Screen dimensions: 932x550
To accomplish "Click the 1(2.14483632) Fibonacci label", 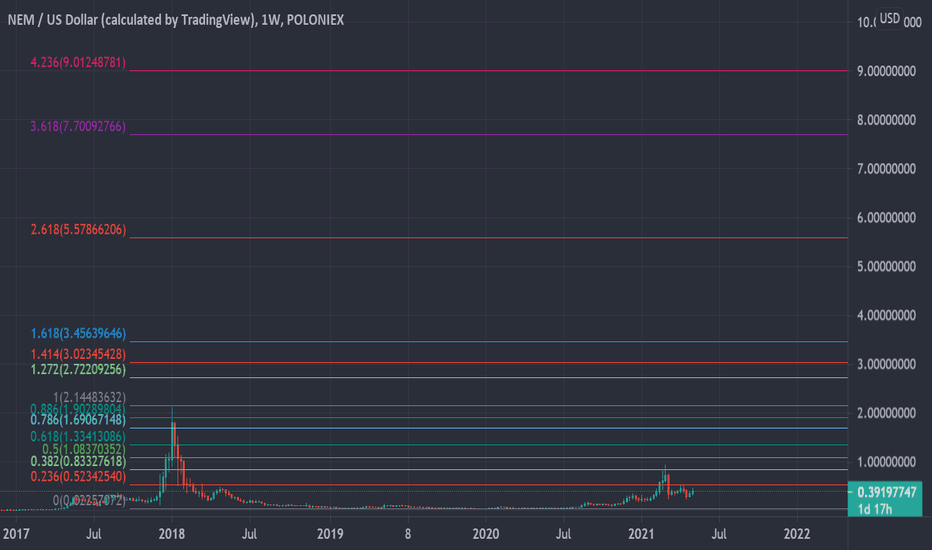I will (x=89, y=397).
